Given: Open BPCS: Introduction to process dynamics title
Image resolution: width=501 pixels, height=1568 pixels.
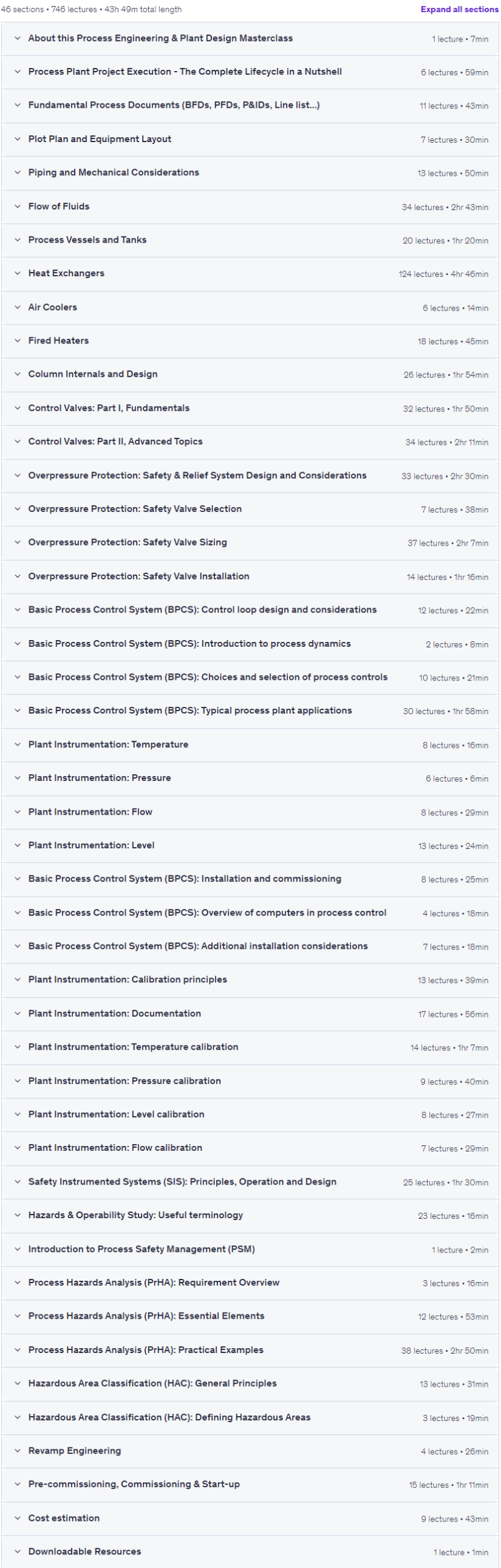Looking at the screenshot, I should tap(189, 644).
